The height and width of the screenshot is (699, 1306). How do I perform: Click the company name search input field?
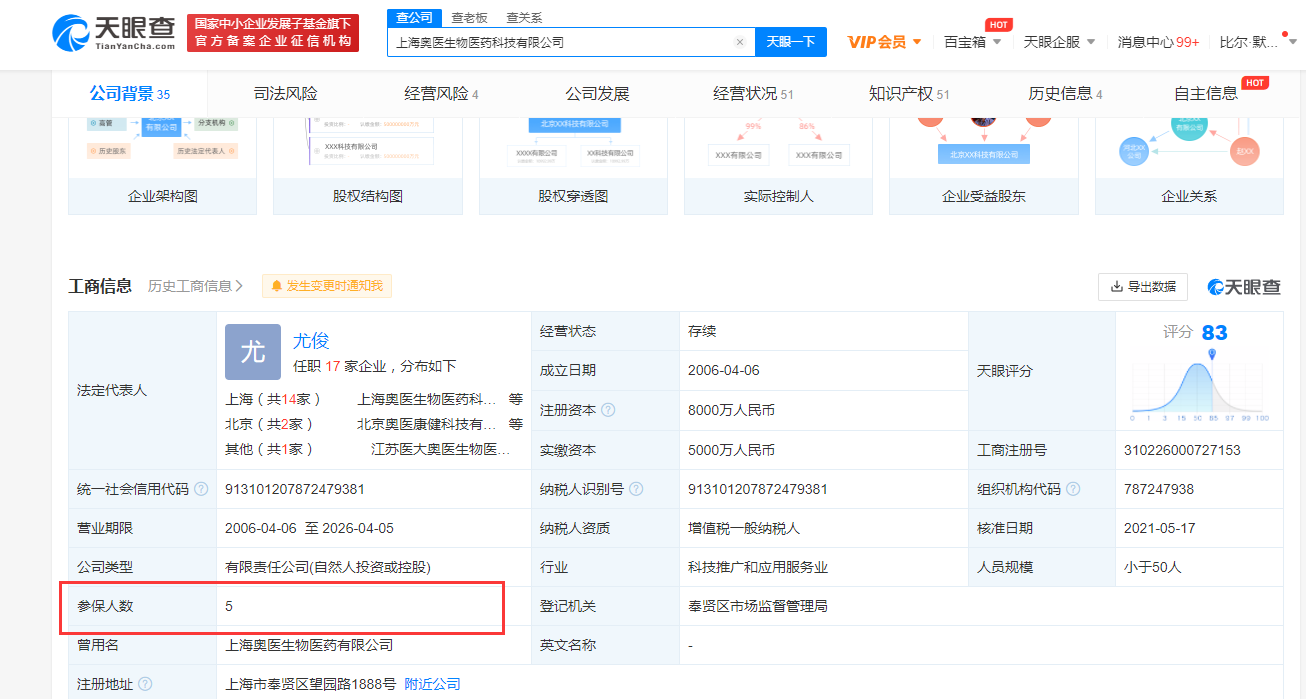pos(560,42)
